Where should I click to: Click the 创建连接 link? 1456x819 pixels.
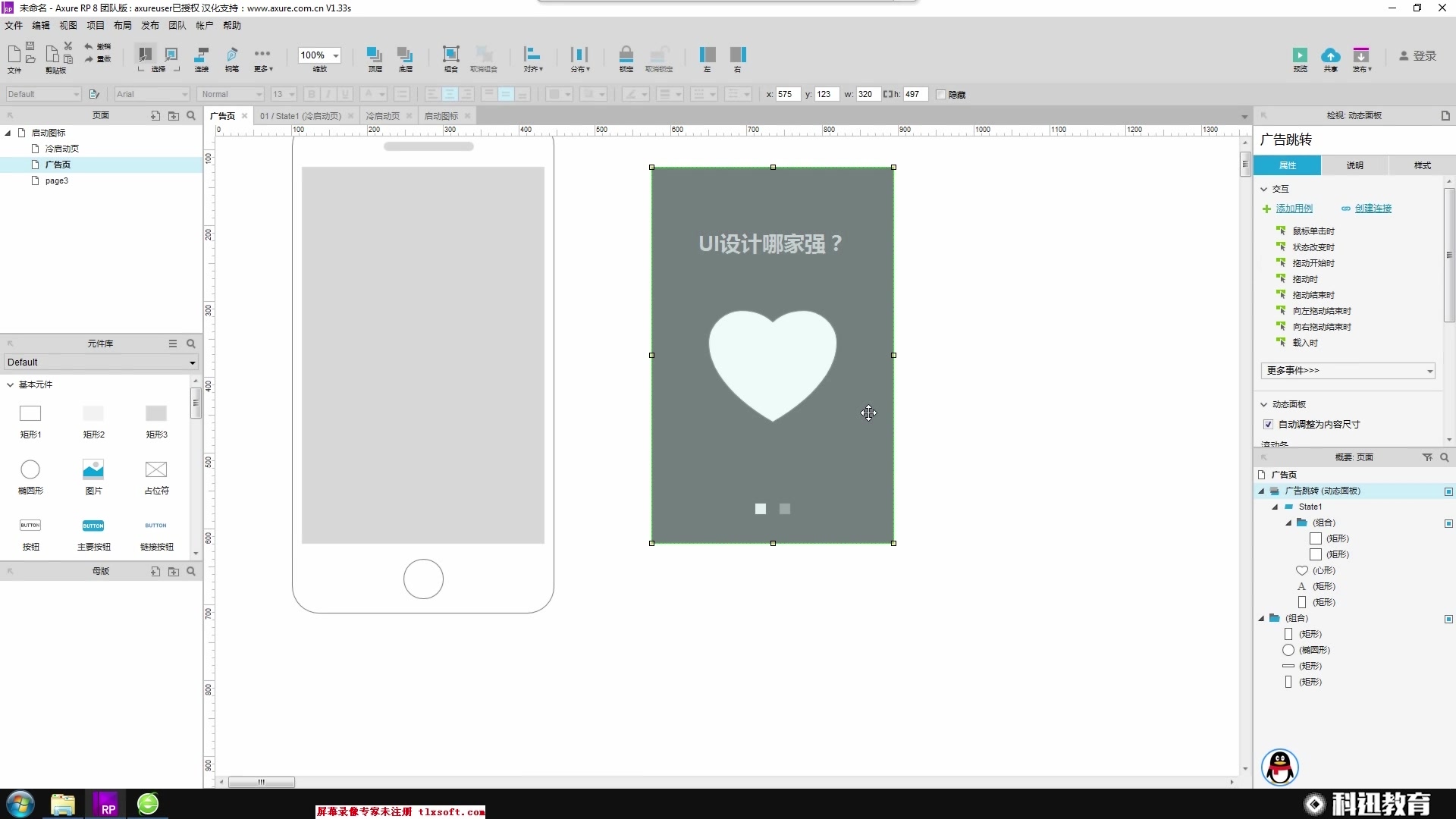click(x=1373, y=209)
